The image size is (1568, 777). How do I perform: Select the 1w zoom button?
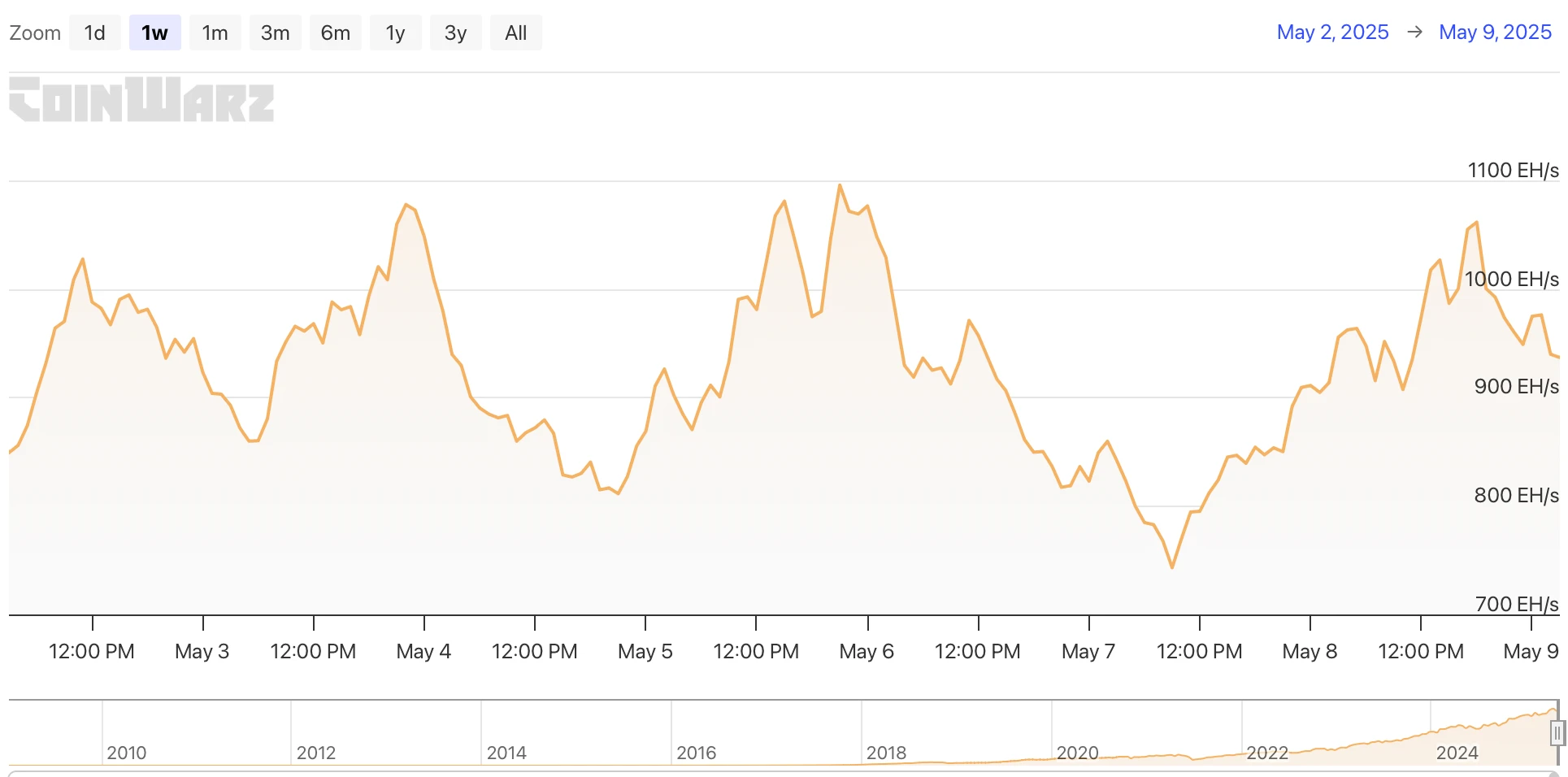154,33
